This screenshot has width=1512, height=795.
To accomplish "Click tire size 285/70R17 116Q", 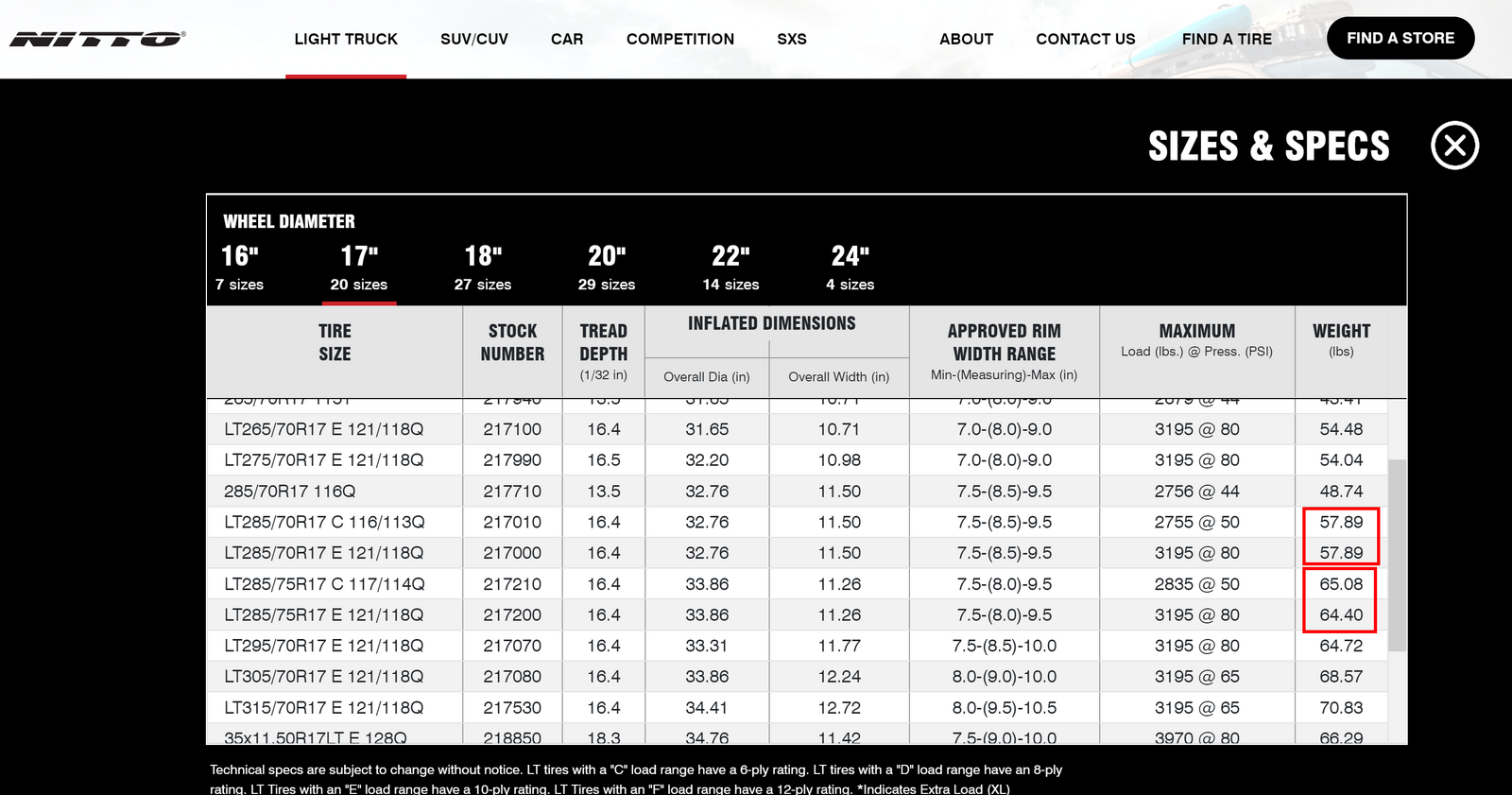I will [x=290, y=492].
